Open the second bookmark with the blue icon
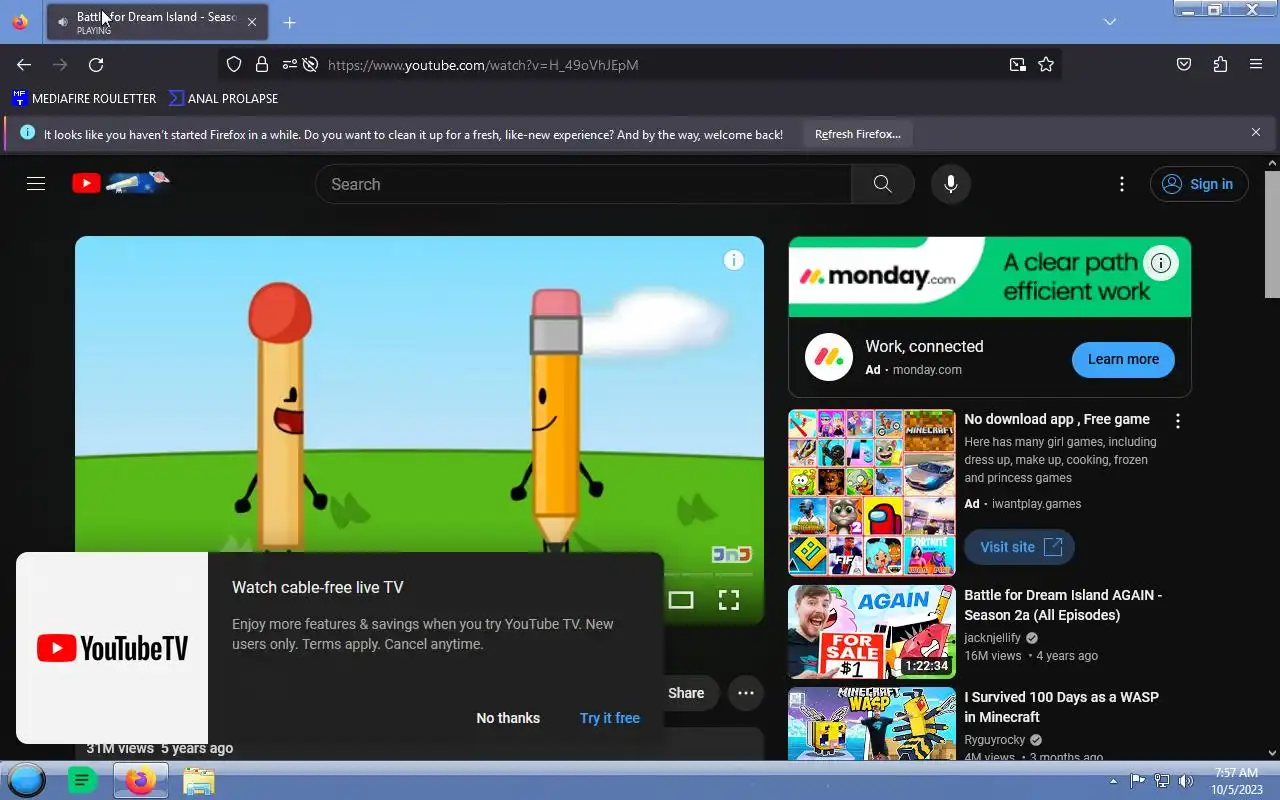 point(224,98)
